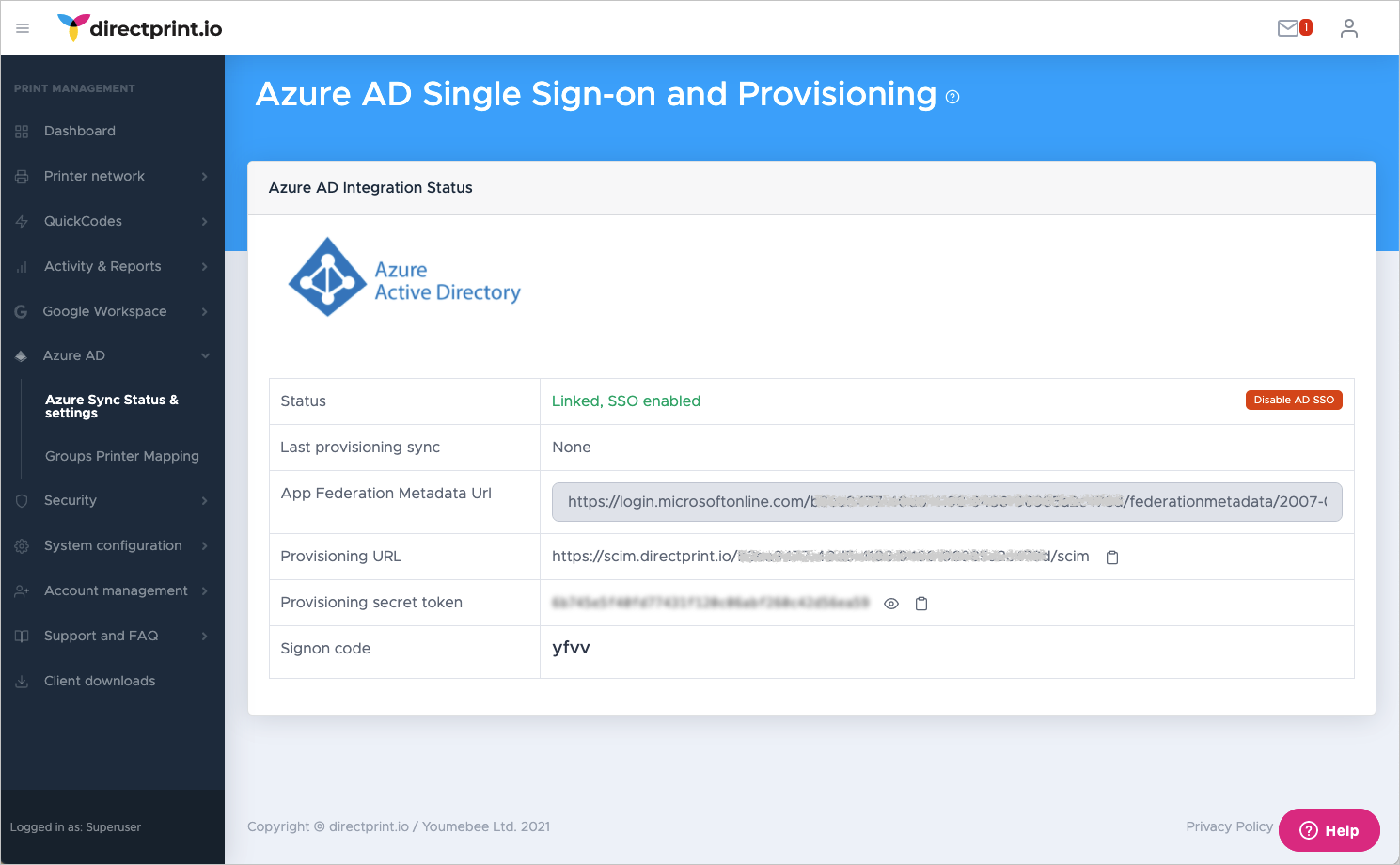Expand the Account management chevron

pyautogui.click(x=204, y=590)
